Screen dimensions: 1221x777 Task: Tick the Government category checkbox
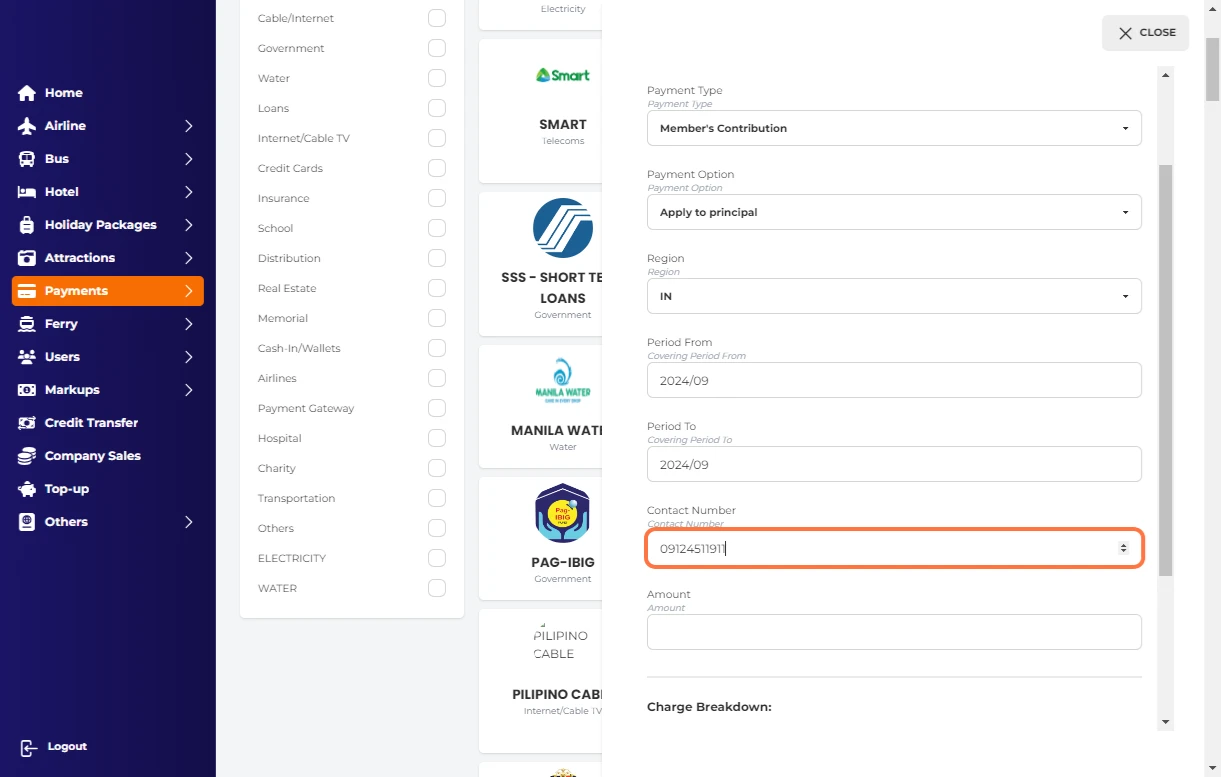click(x=437, y=48)
